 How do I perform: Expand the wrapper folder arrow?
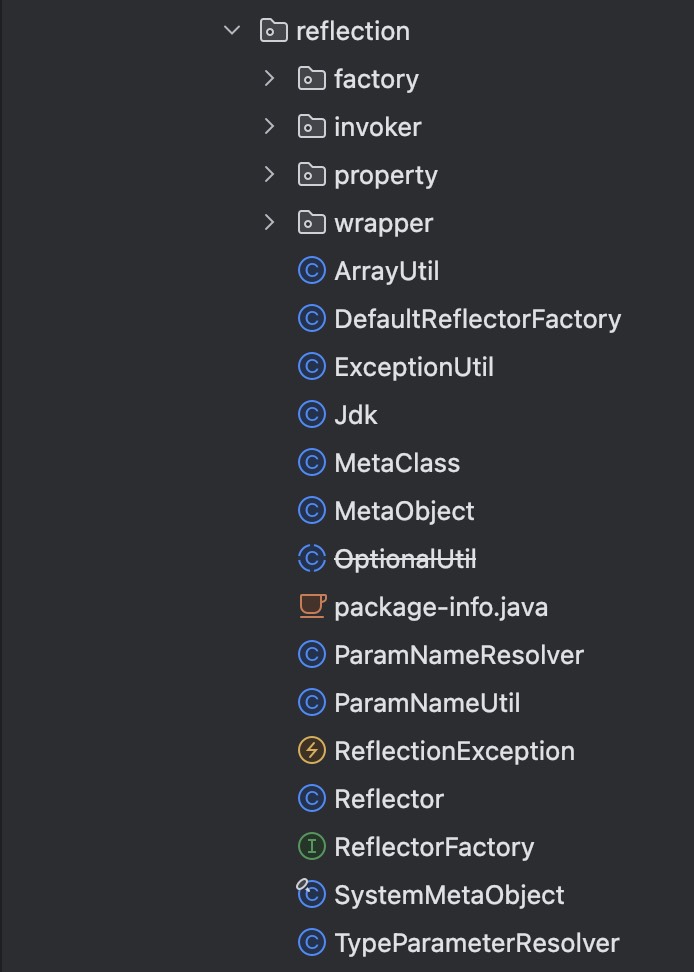tap(269, 223)
